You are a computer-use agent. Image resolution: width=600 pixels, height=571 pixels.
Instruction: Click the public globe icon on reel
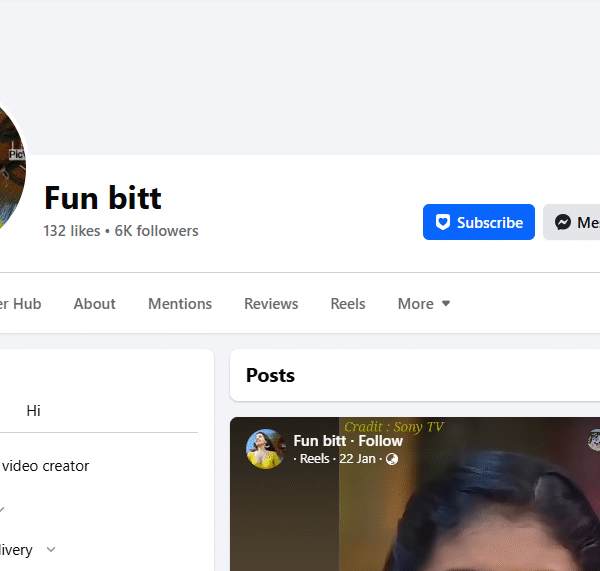[392, 458]
